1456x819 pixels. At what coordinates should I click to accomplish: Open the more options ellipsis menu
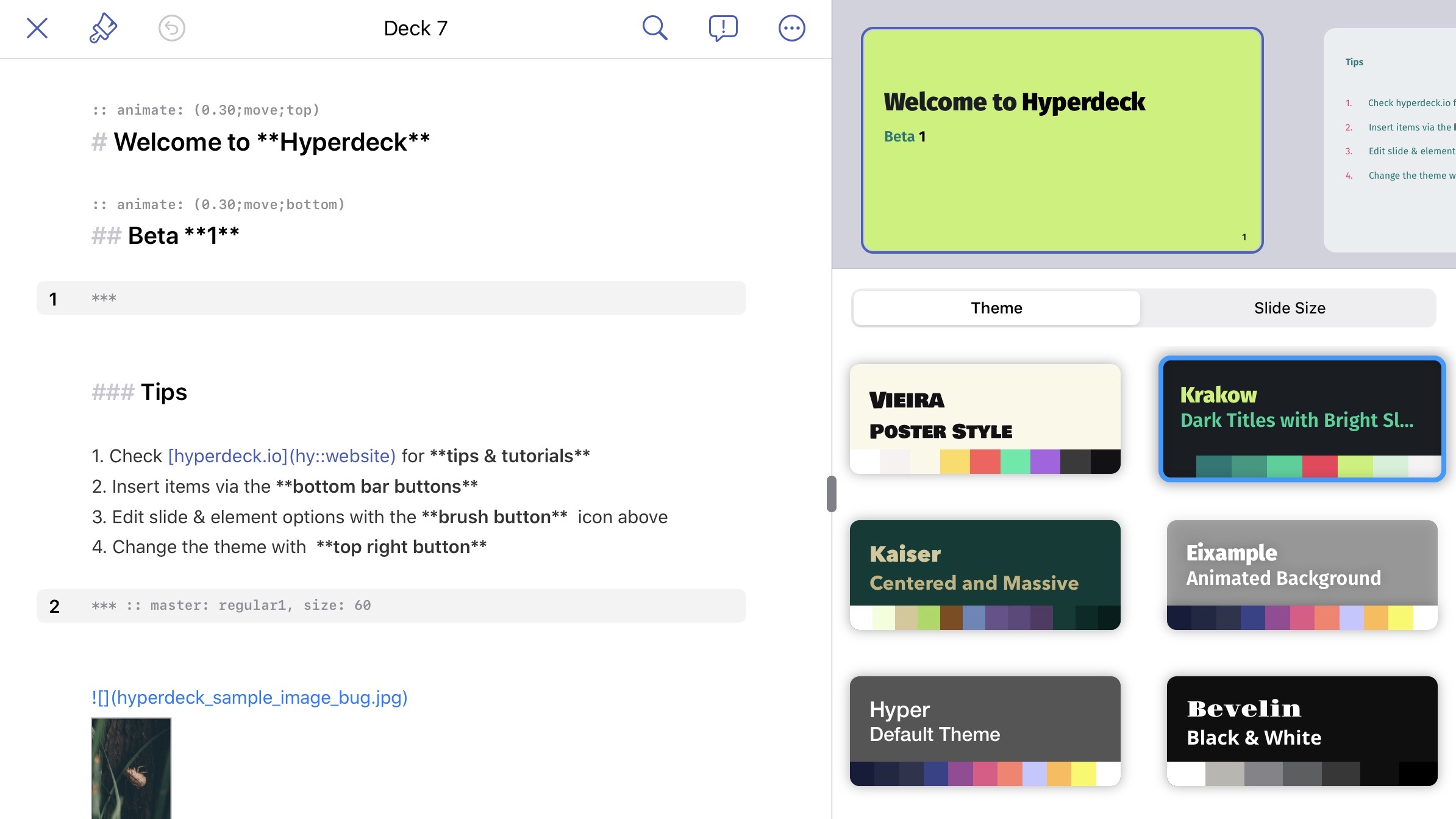click(x=791, y=28)
